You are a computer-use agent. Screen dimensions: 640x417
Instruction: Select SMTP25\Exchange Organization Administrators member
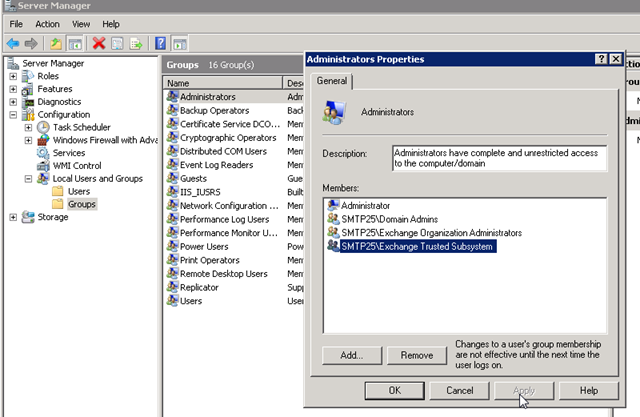coord(431,233)
